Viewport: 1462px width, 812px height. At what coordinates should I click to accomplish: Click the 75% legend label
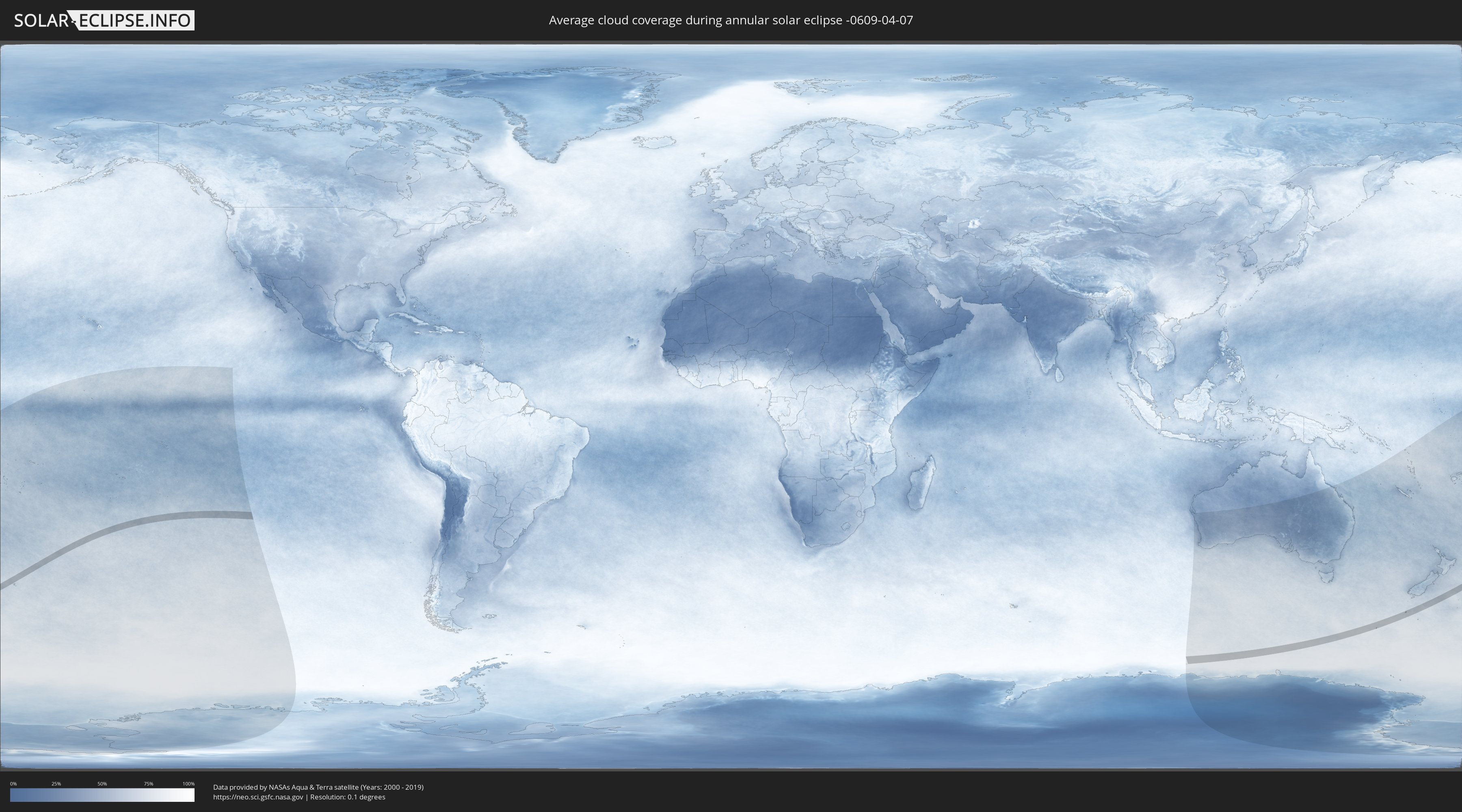click(148, 784)
